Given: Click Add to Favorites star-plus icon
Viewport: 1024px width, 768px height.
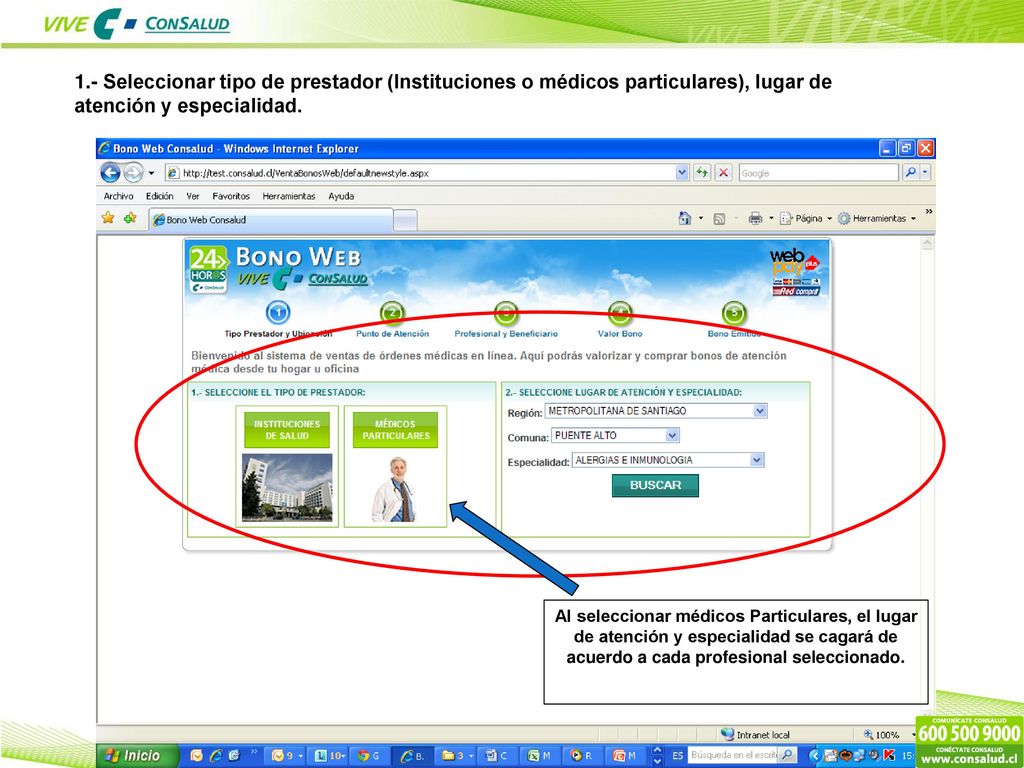Looking at the screenshot, I should [130, 218].
